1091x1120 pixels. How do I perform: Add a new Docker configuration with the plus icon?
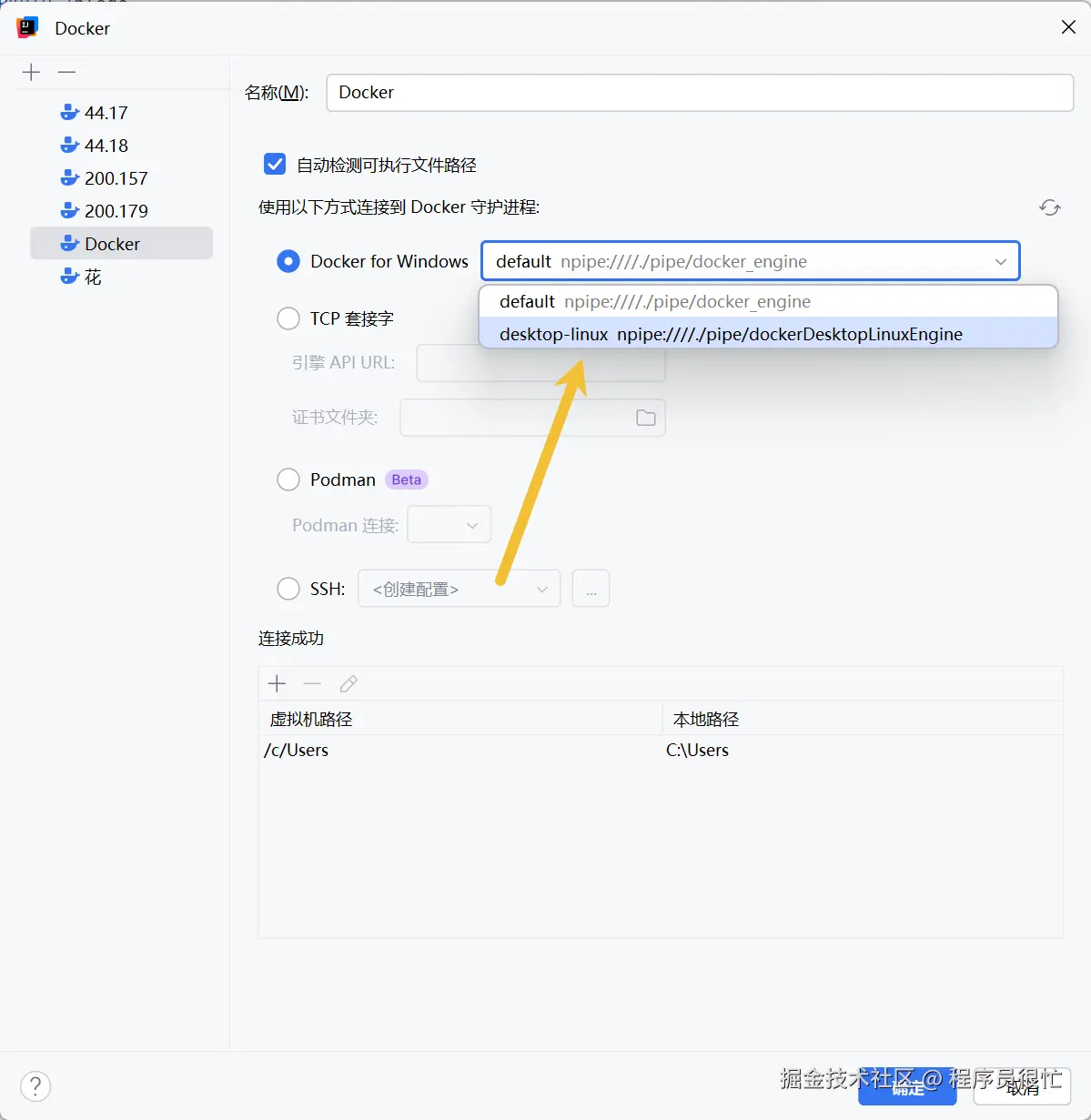point(31,72)
